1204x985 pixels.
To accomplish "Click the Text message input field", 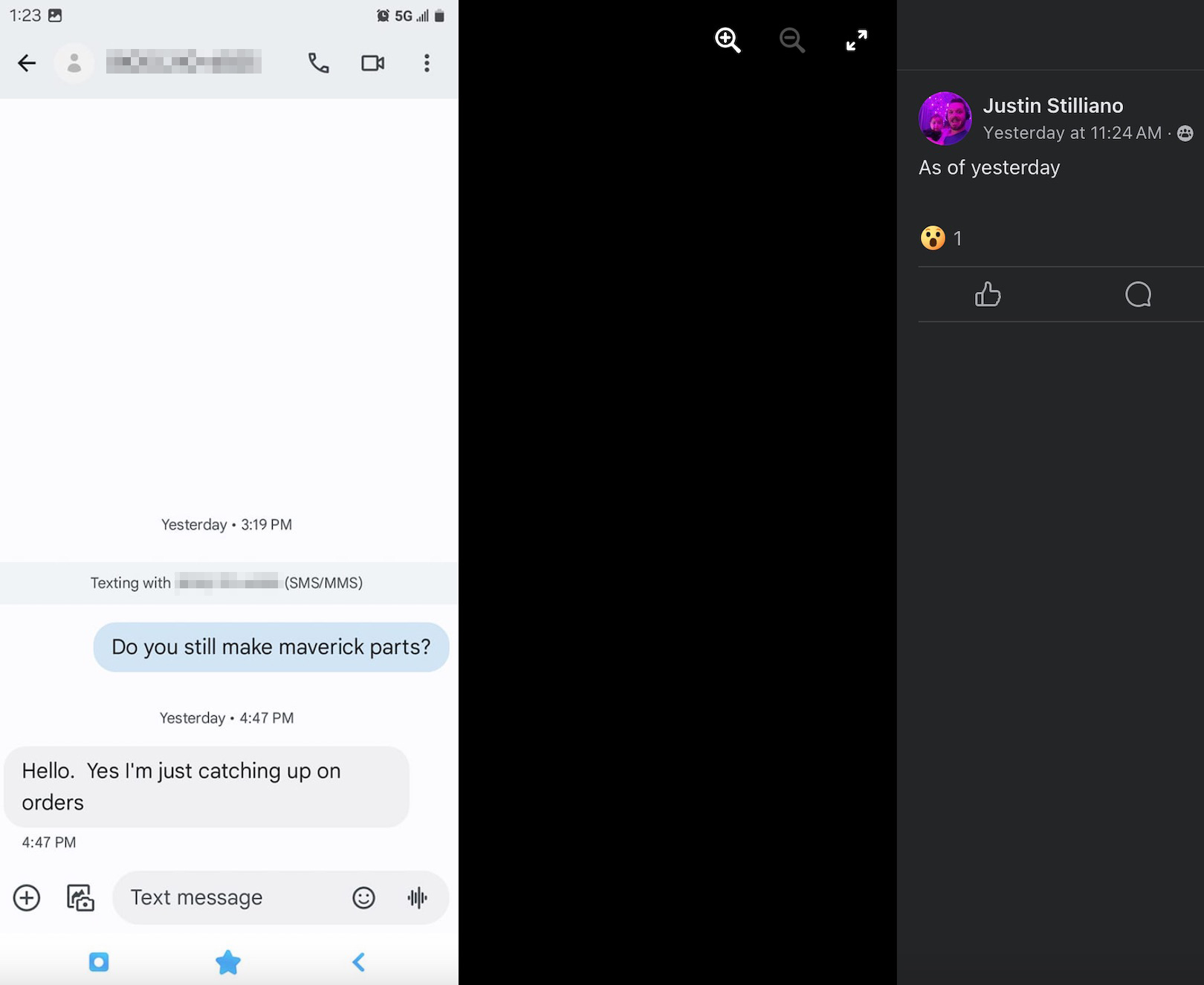I will click(230, 897).
